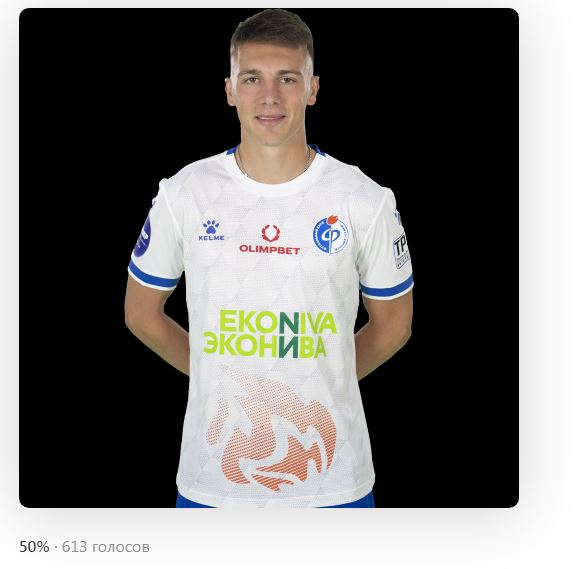Select the ЭКОНИВА Cyrillic sponsor text
The width and height of the screenshot is (580, 569).
click(x=265, y=346)
